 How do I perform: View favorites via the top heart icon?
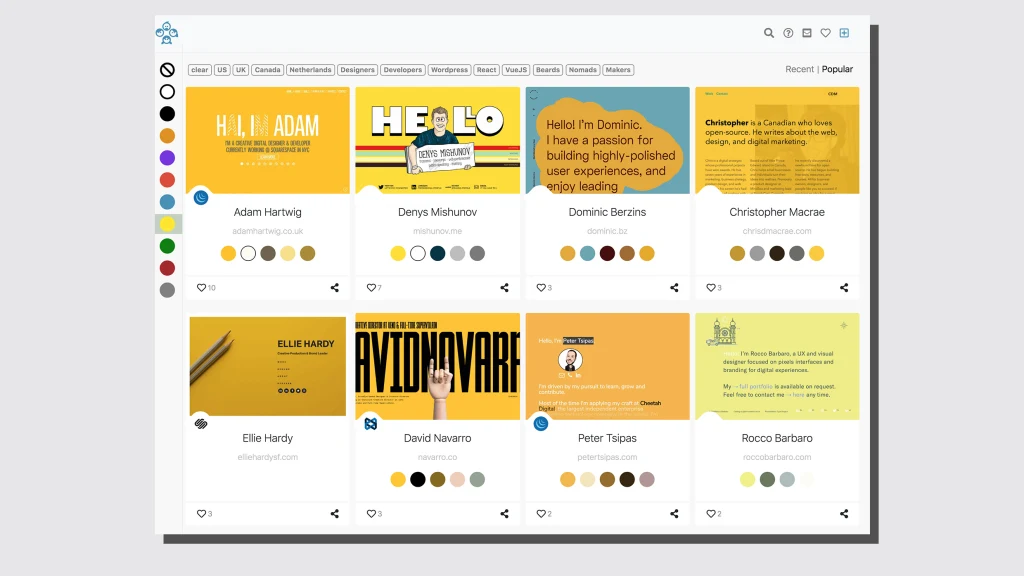(x=826, y=33)
